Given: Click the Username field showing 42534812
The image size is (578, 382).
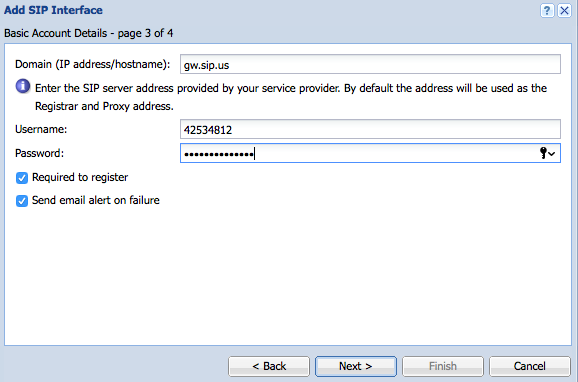Looking at the screenshot, I should click(x=370, y=129).
